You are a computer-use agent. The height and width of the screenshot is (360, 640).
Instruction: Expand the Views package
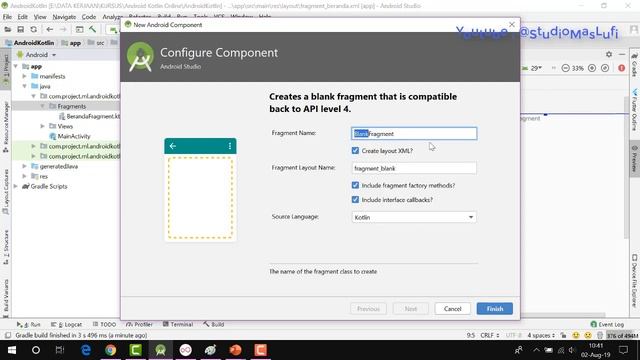click(42, 126)
